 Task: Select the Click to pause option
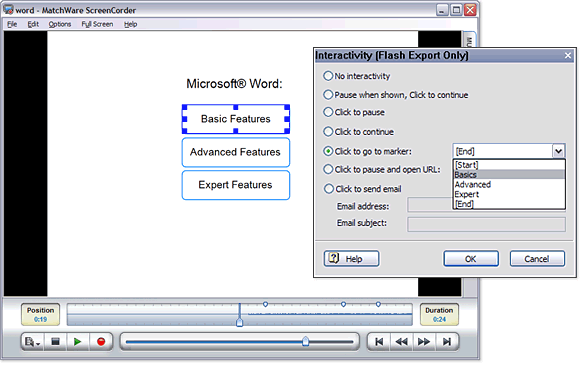[354, 112]
